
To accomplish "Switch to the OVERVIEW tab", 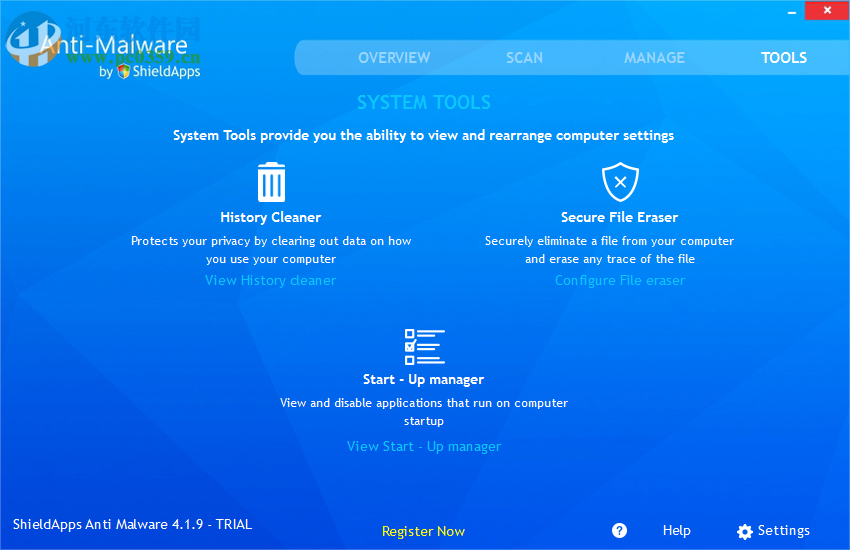I will 394,58.
